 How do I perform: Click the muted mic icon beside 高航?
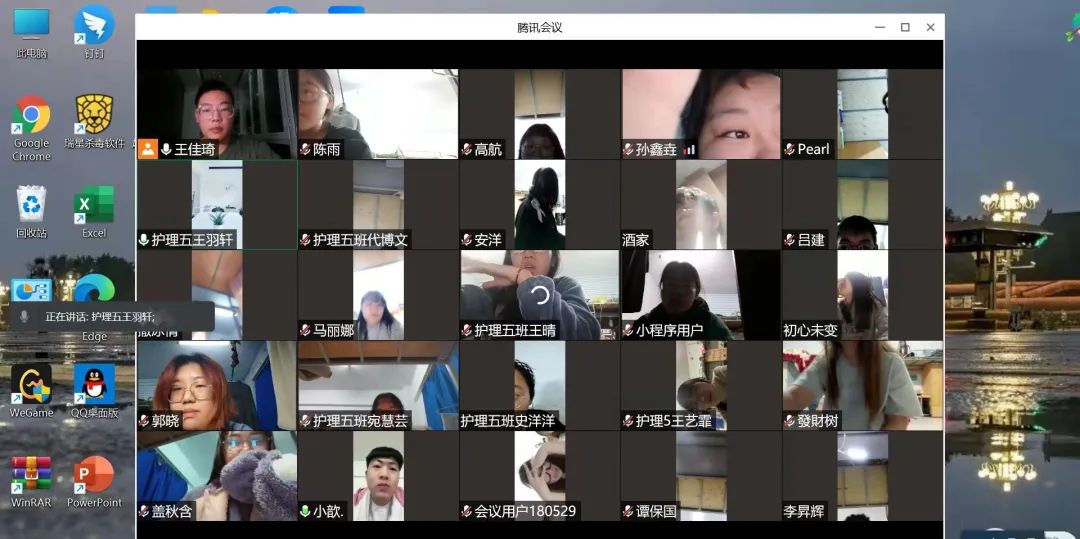click(467, 150)
